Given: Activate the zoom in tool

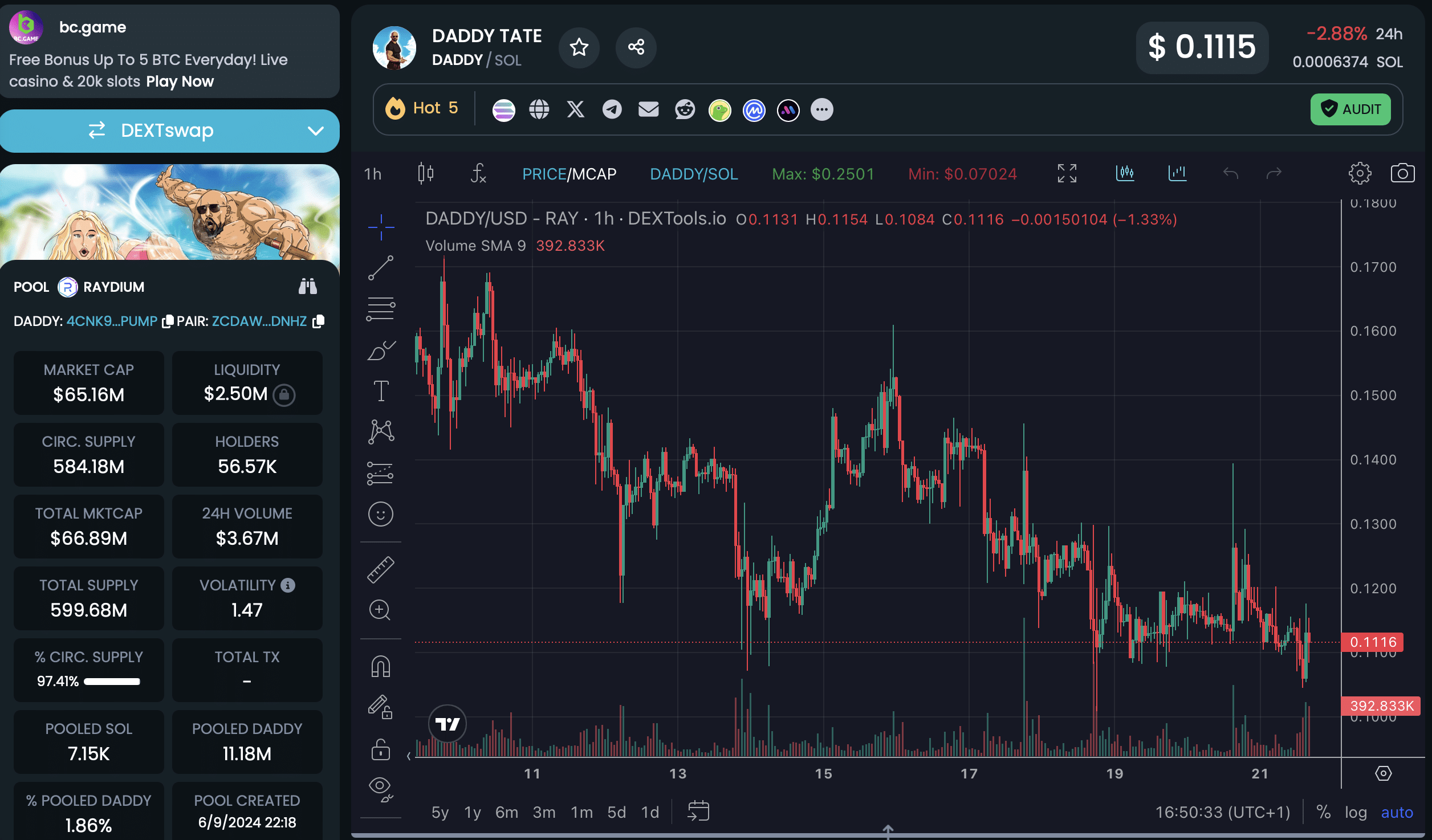Looking at the screenshot, I should point(380,610).
